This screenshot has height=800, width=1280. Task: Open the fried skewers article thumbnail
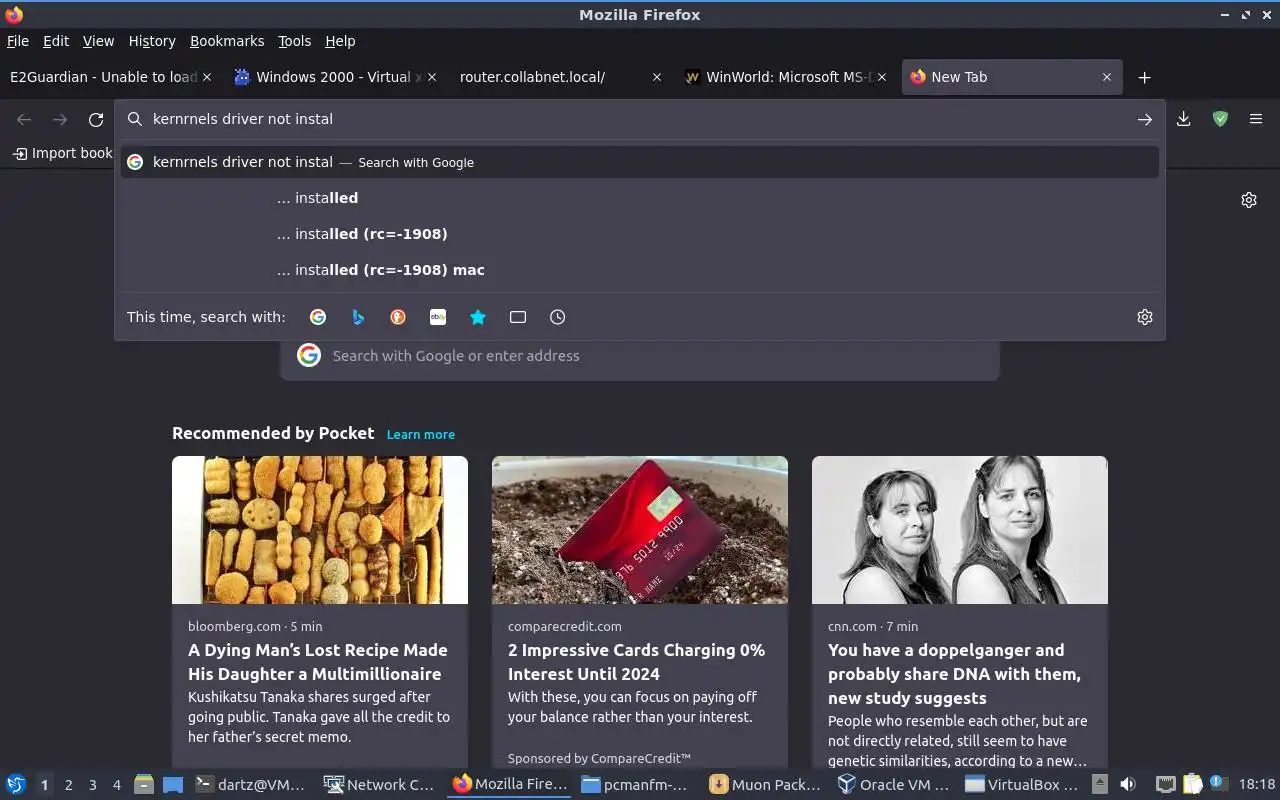click(x=320, y=530)
